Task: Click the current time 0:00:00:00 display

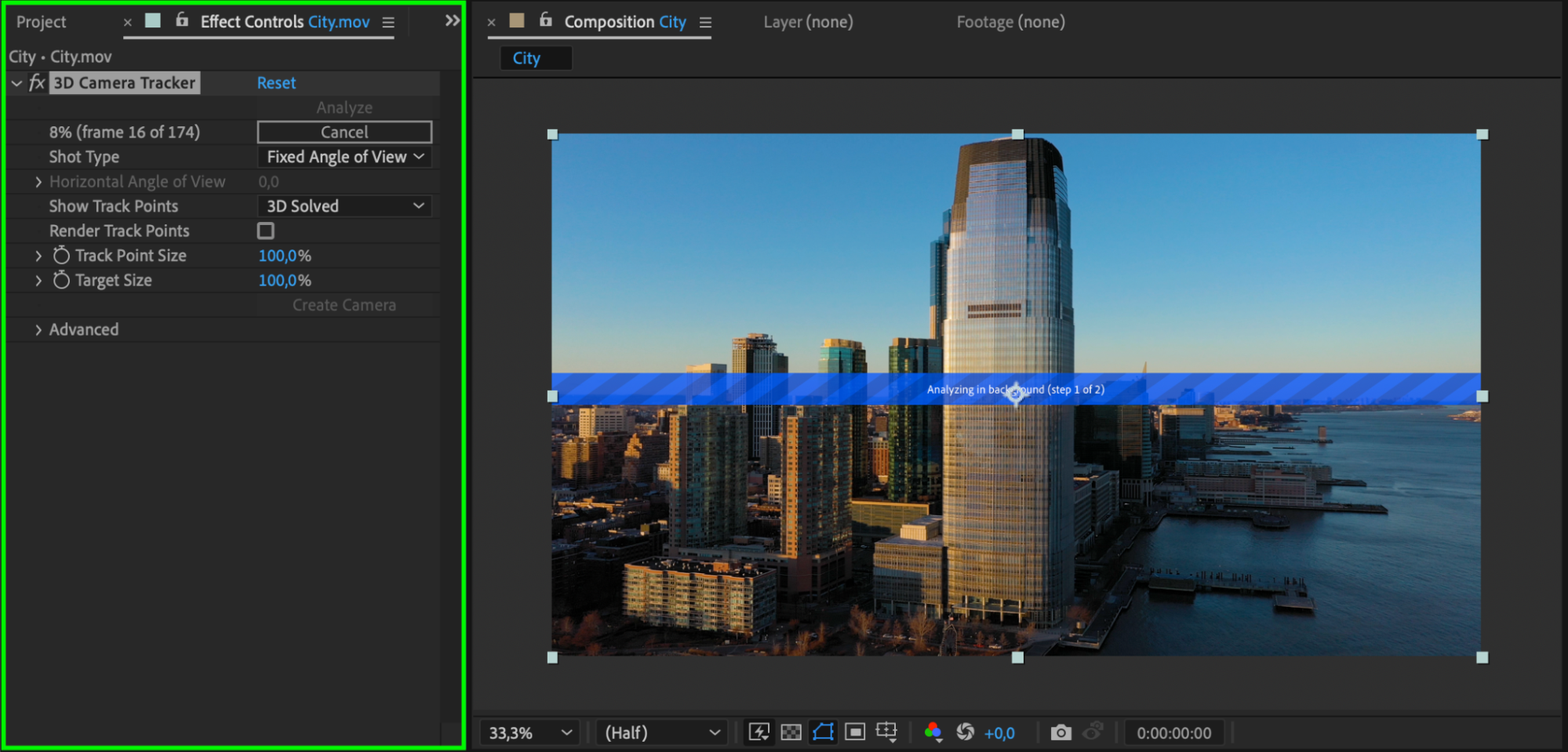Action: (x=1173, y=733)
